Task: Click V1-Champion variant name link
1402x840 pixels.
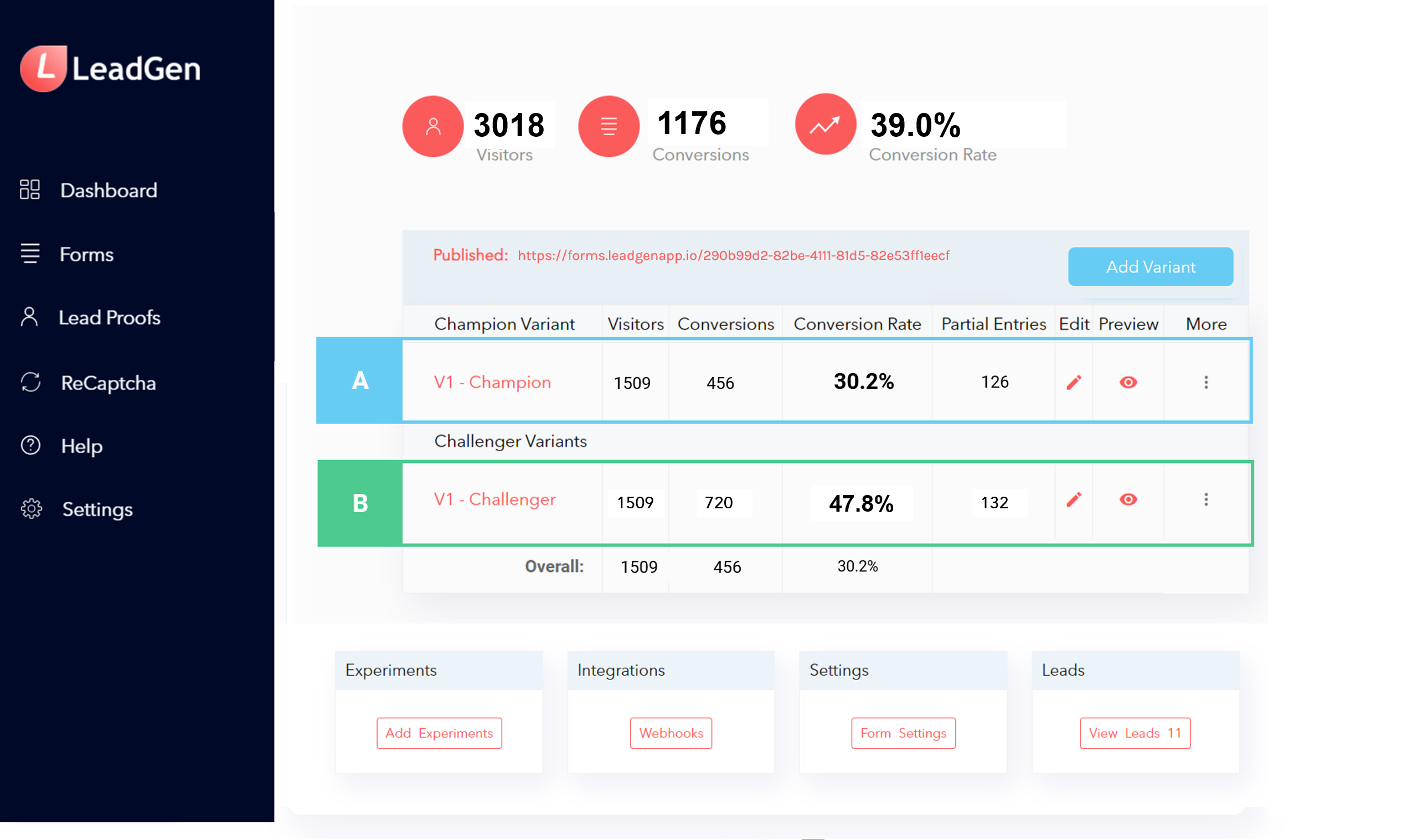Action: [493, 381]
